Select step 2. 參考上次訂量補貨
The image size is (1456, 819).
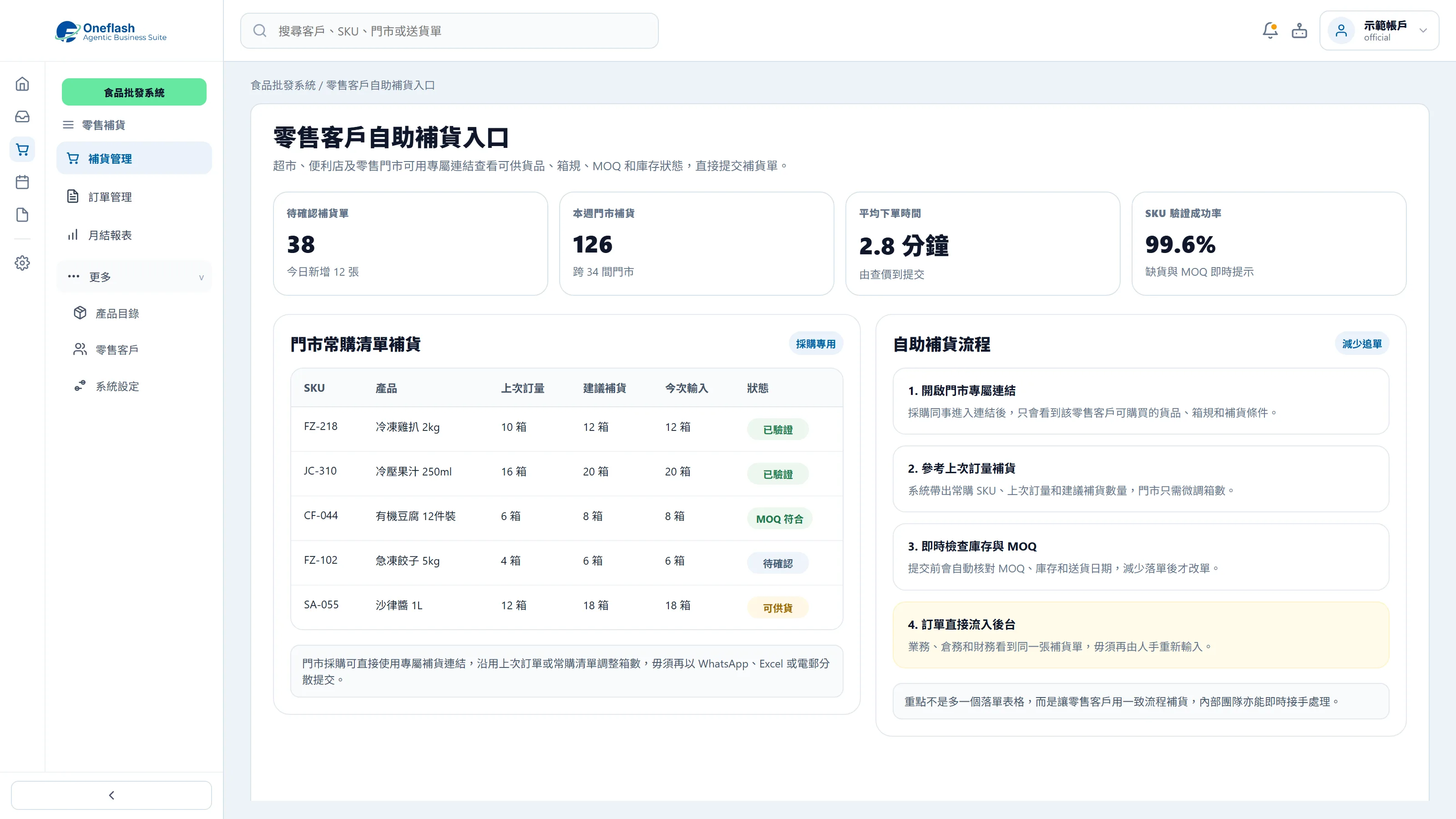pos(1141,479)
